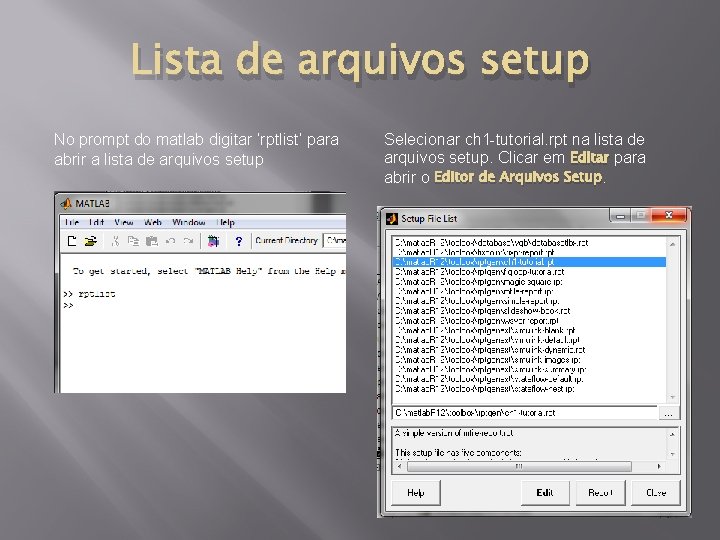
Task: Select the simulink-summary.rpt row
Action: pyautogui.click(x=529, y=369)
